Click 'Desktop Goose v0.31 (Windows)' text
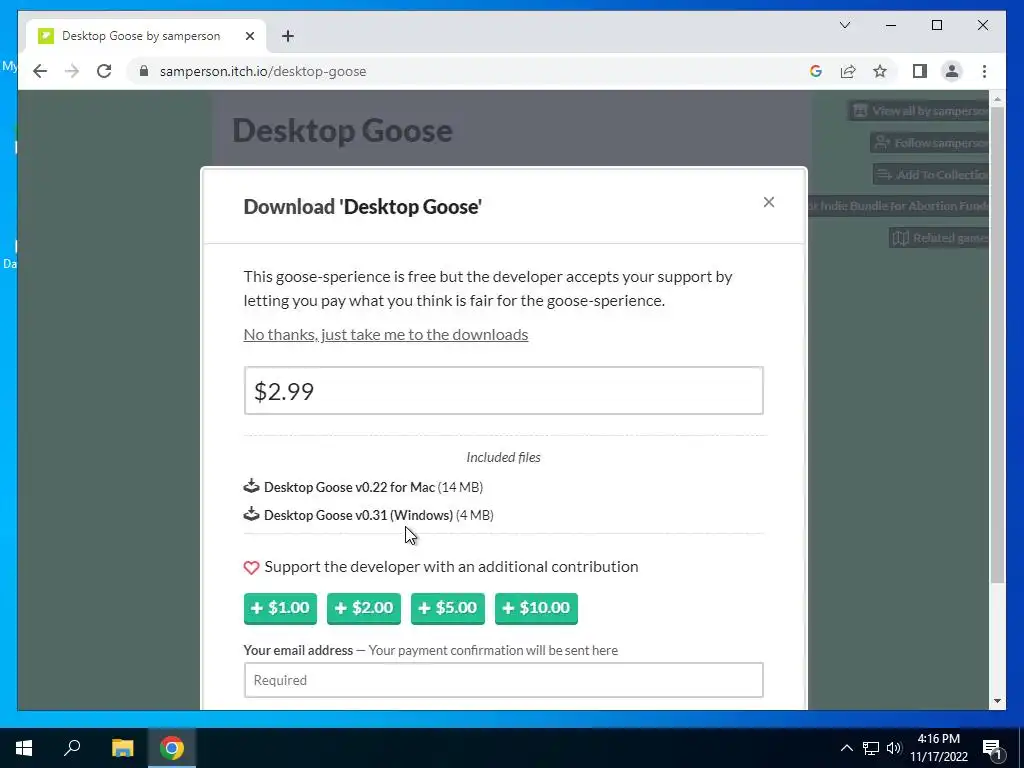 click(359, 515)
